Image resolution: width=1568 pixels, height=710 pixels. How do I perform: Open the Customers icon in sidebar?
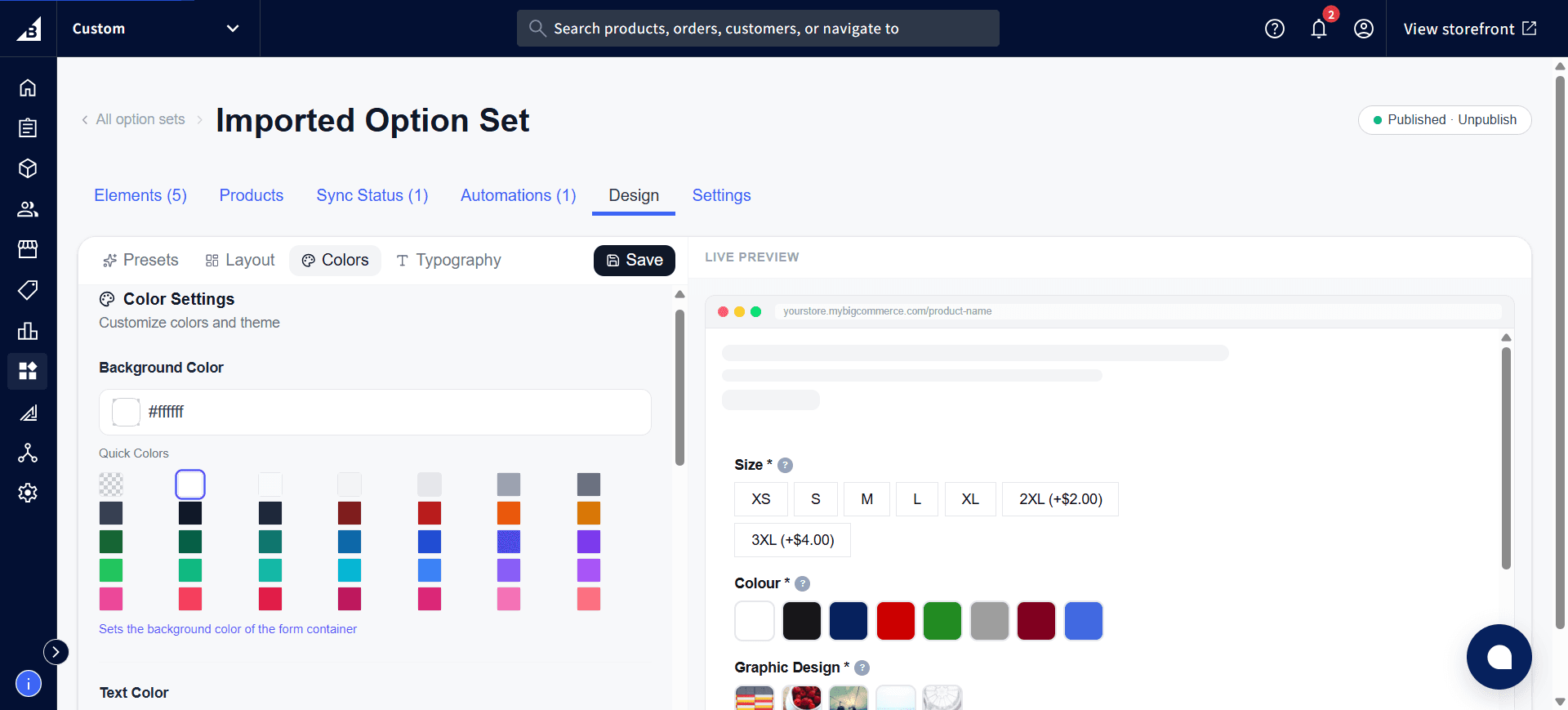[x=28, y=209]
